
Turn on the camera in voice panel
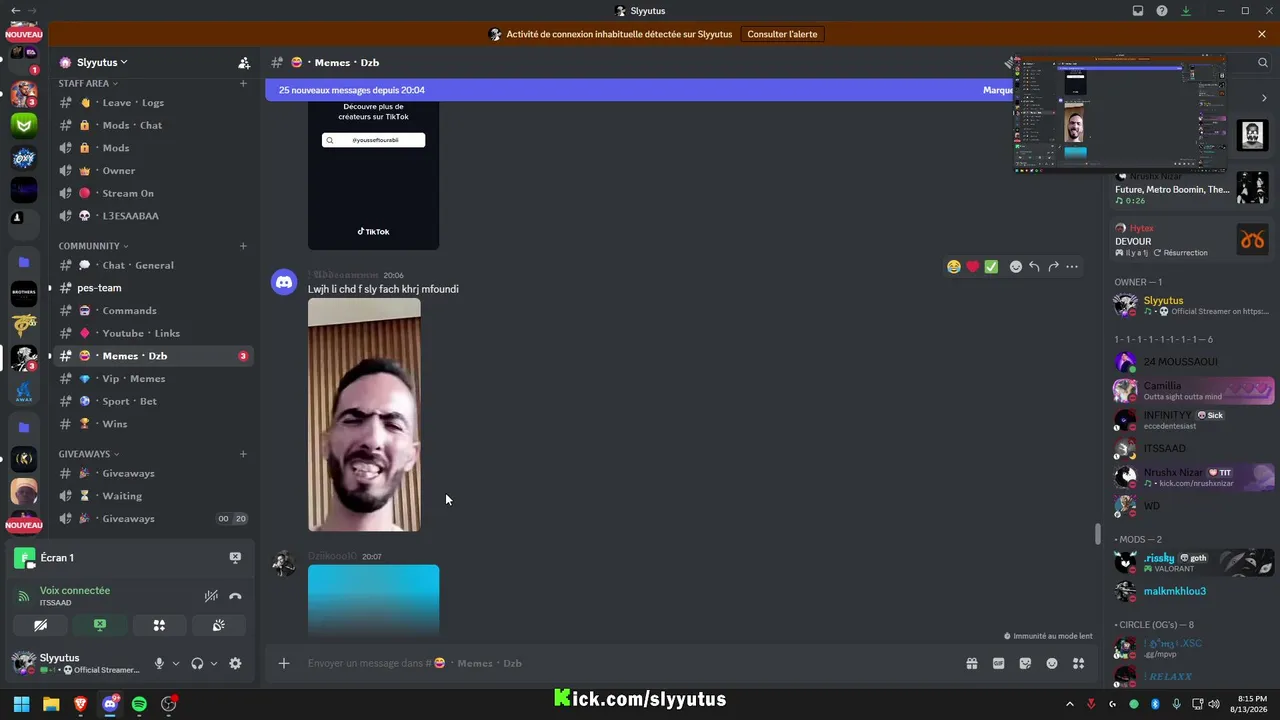[40, 625]
